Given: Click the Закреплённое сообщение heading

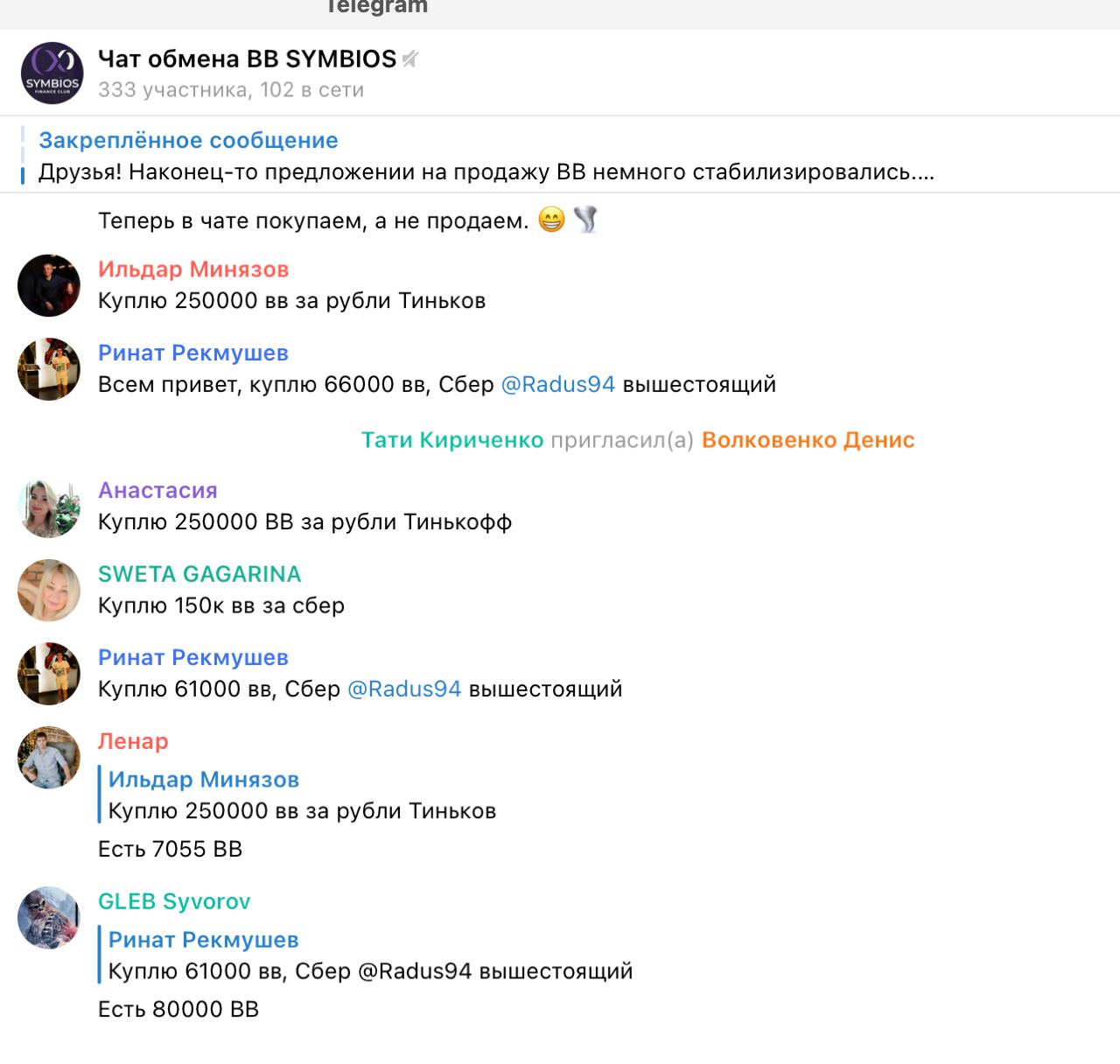Looking at the screenshot, I should click(x=188, y=140).
